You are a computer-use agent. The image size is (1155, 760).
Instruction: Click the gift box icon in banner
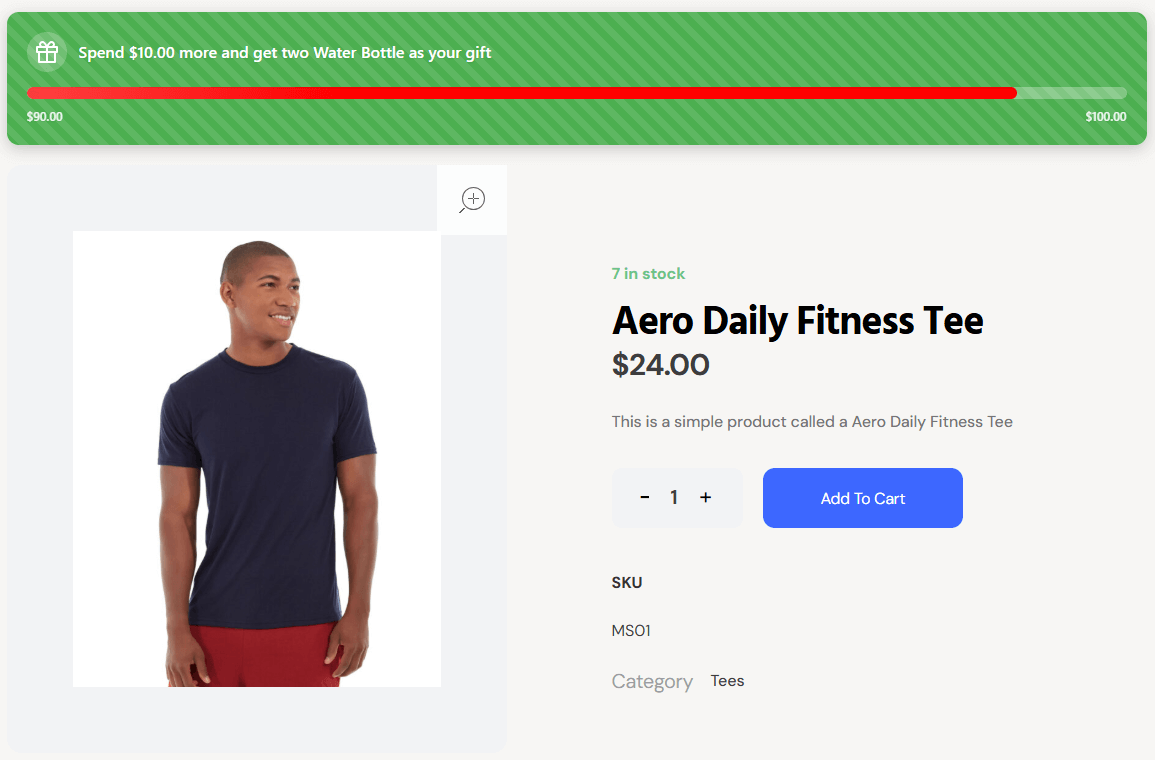pos(47,52)
